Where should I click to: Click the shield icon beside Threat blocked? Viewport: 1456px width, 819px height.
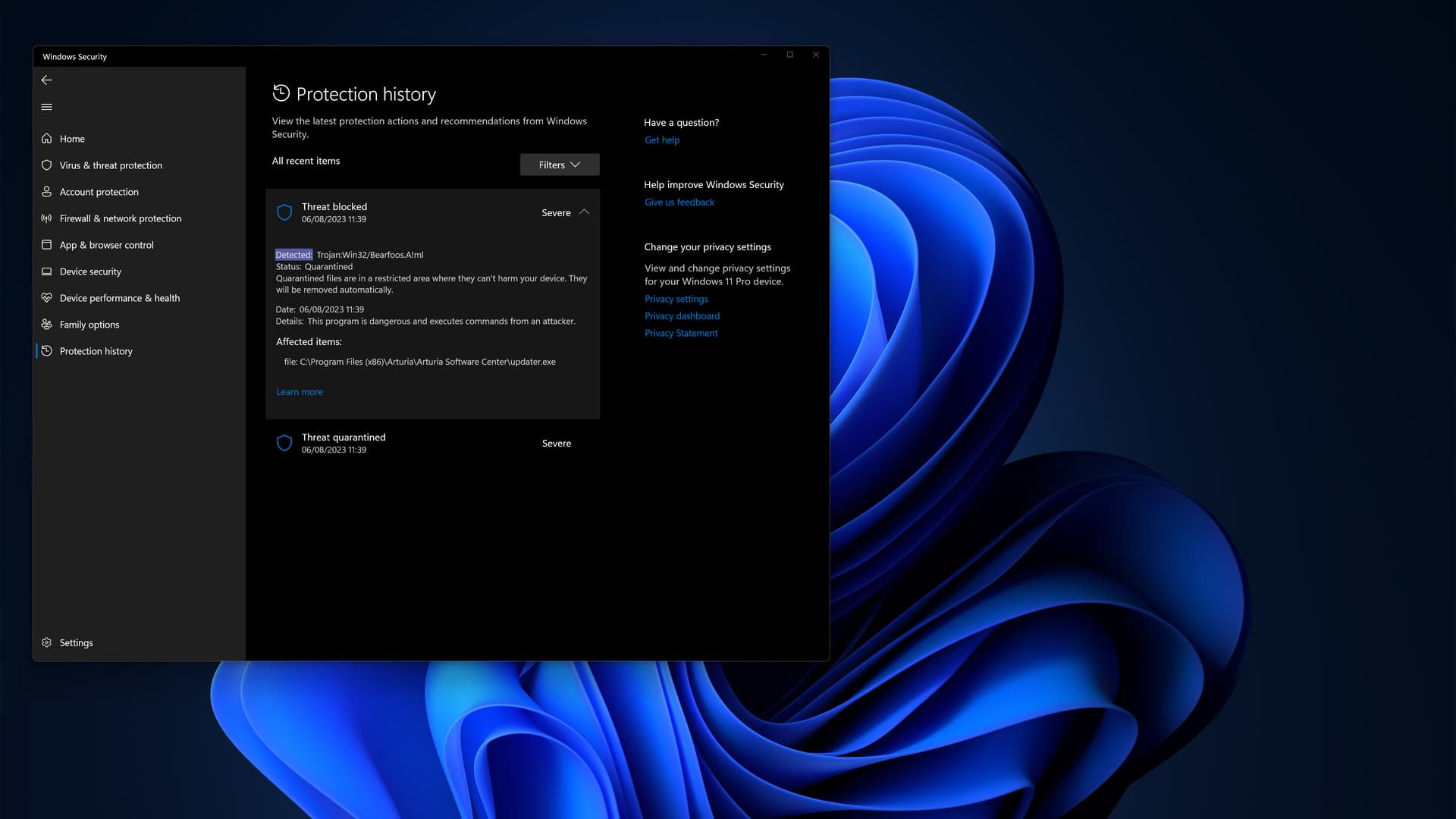click(x=284, y=212)
